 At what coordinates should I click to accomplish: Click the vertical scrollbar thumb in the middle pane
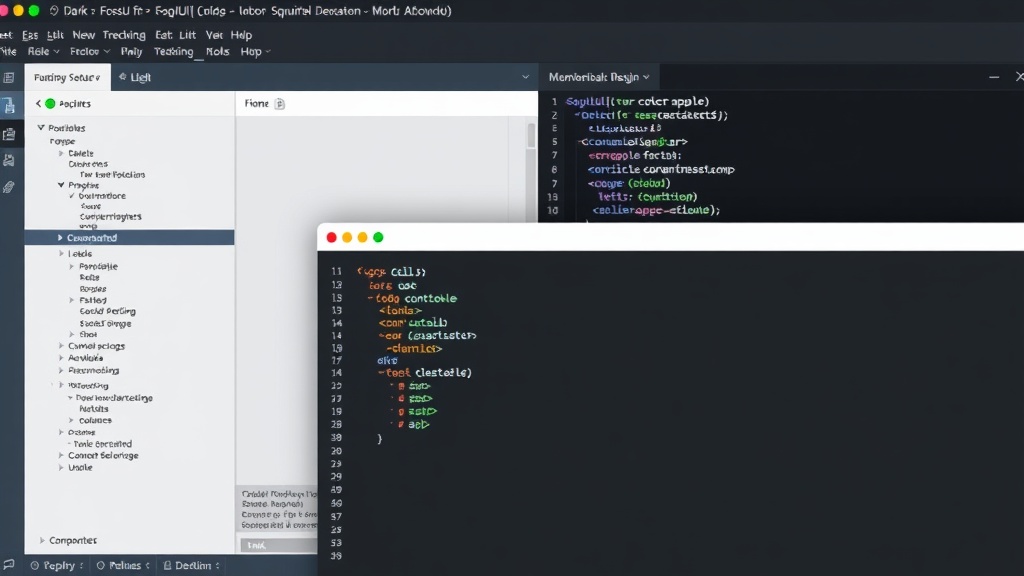point(531,135)
